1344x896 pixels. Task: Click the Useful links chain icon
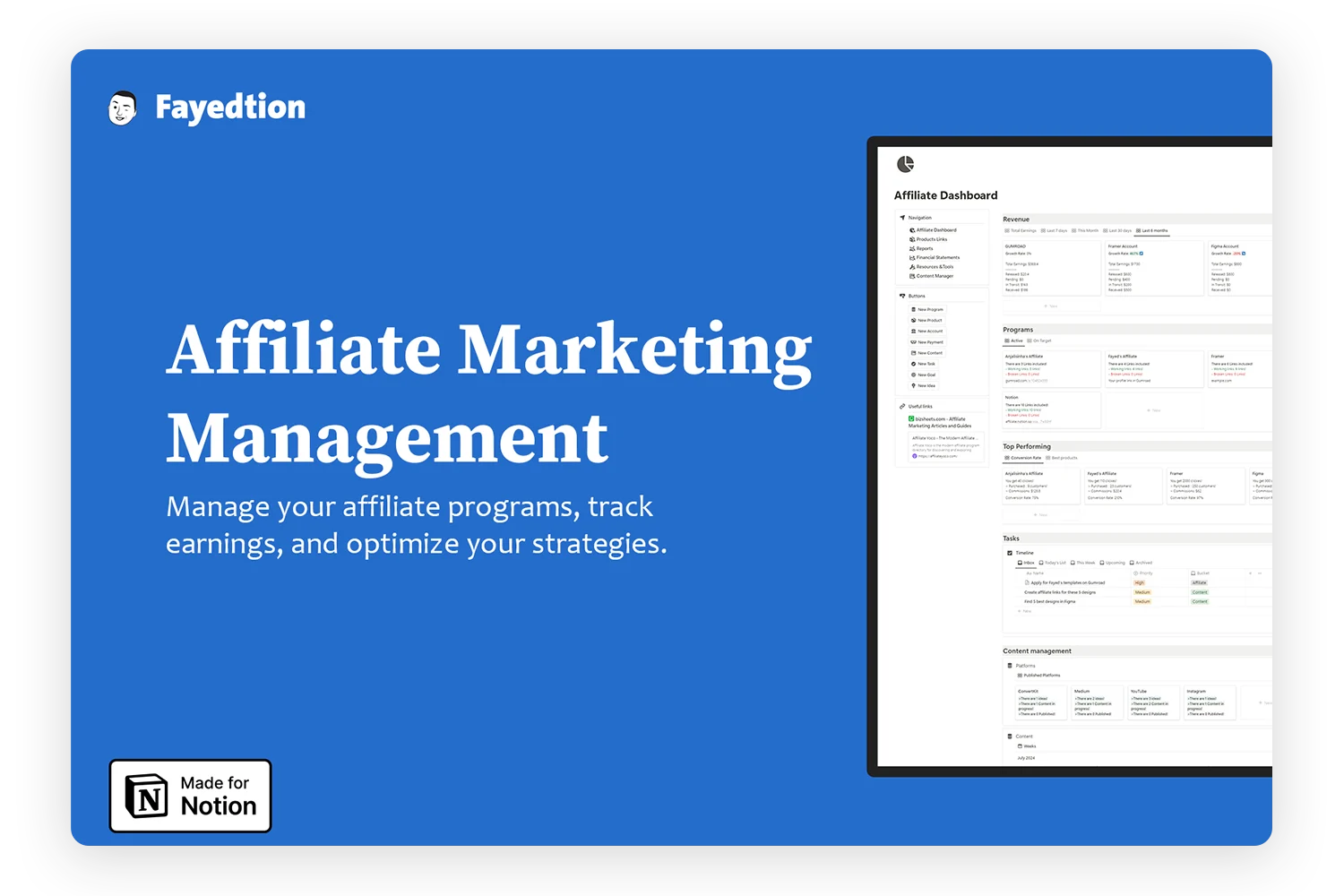[x=902, y=407]
